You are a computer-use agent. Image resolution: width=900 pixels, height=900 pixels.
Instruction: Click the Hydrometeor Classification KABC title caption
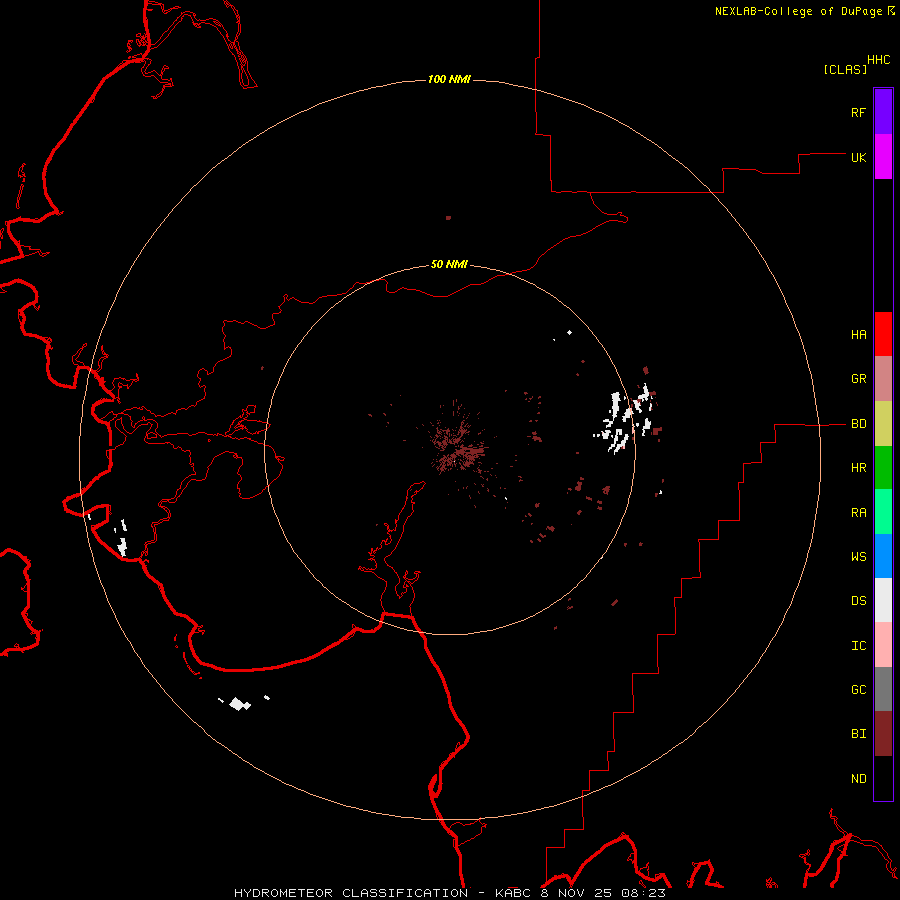pos(450,893)
